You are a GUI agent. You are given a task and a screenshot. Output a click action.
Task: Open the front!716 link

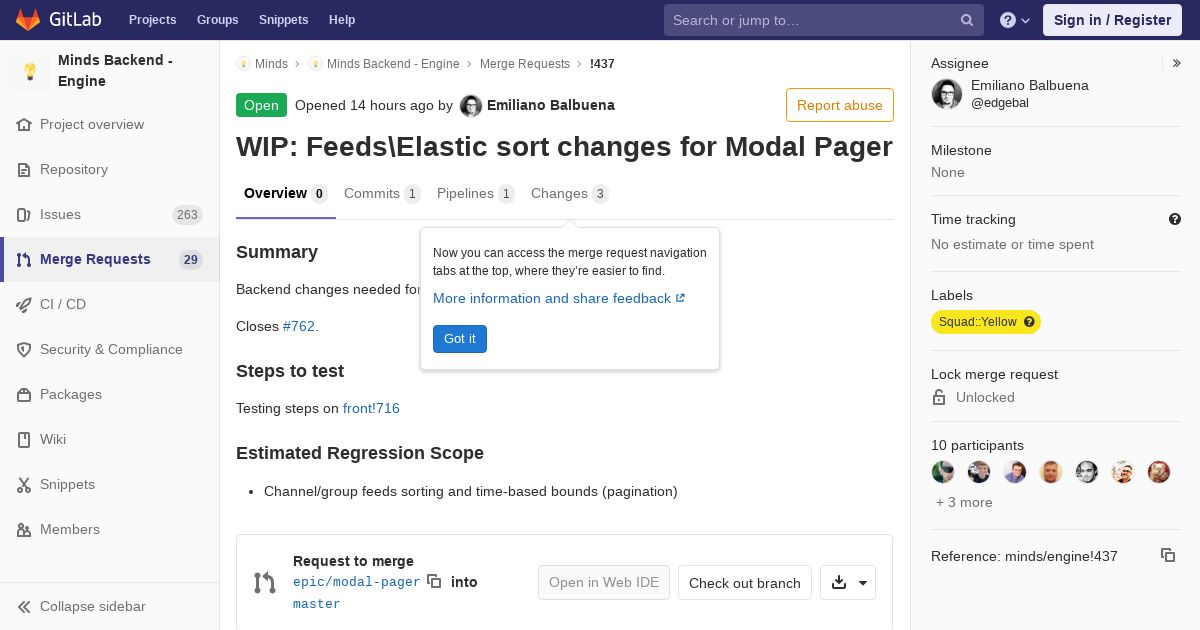click(x=371, y=408)
